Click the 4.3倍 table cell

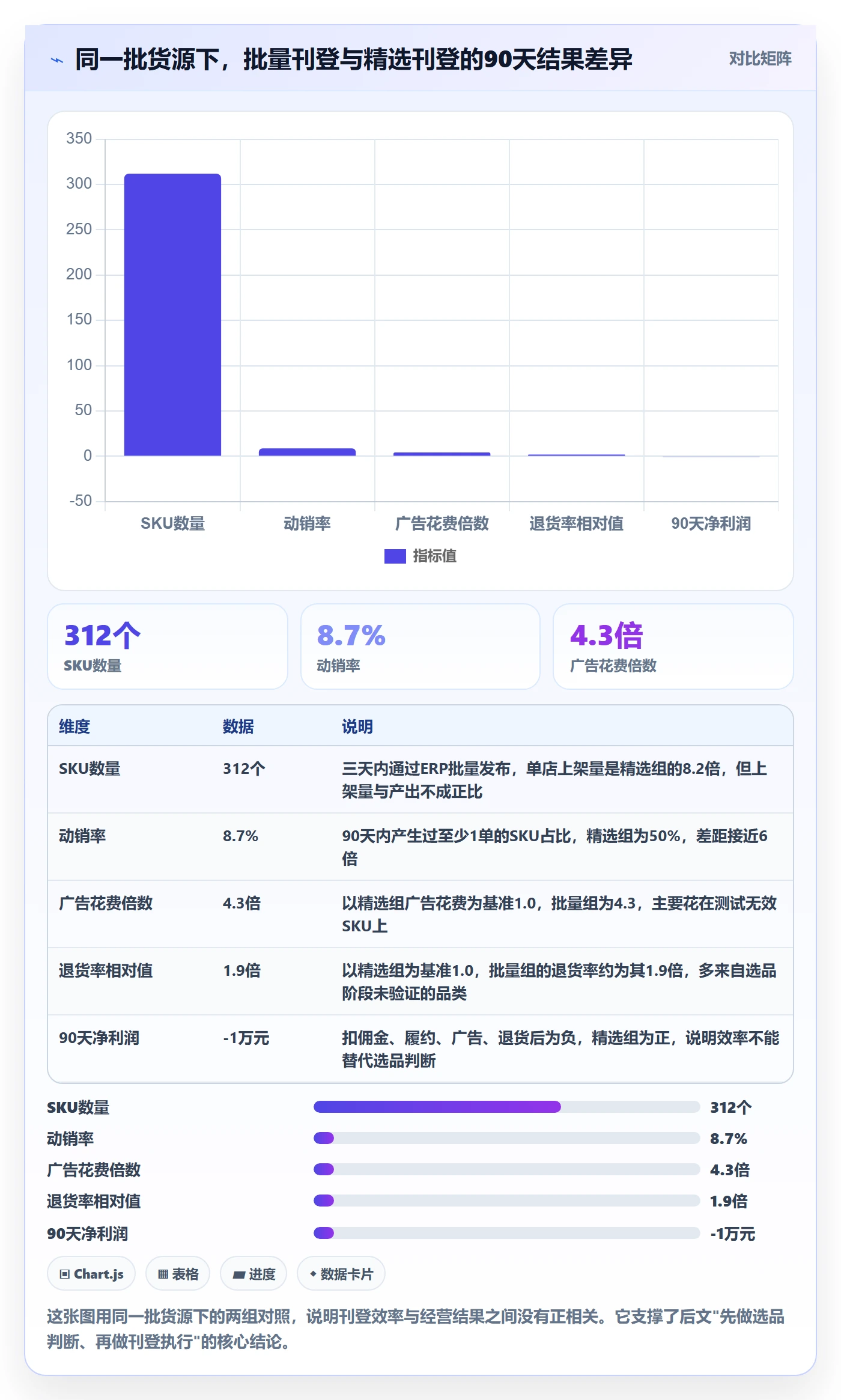pos(241,903)
